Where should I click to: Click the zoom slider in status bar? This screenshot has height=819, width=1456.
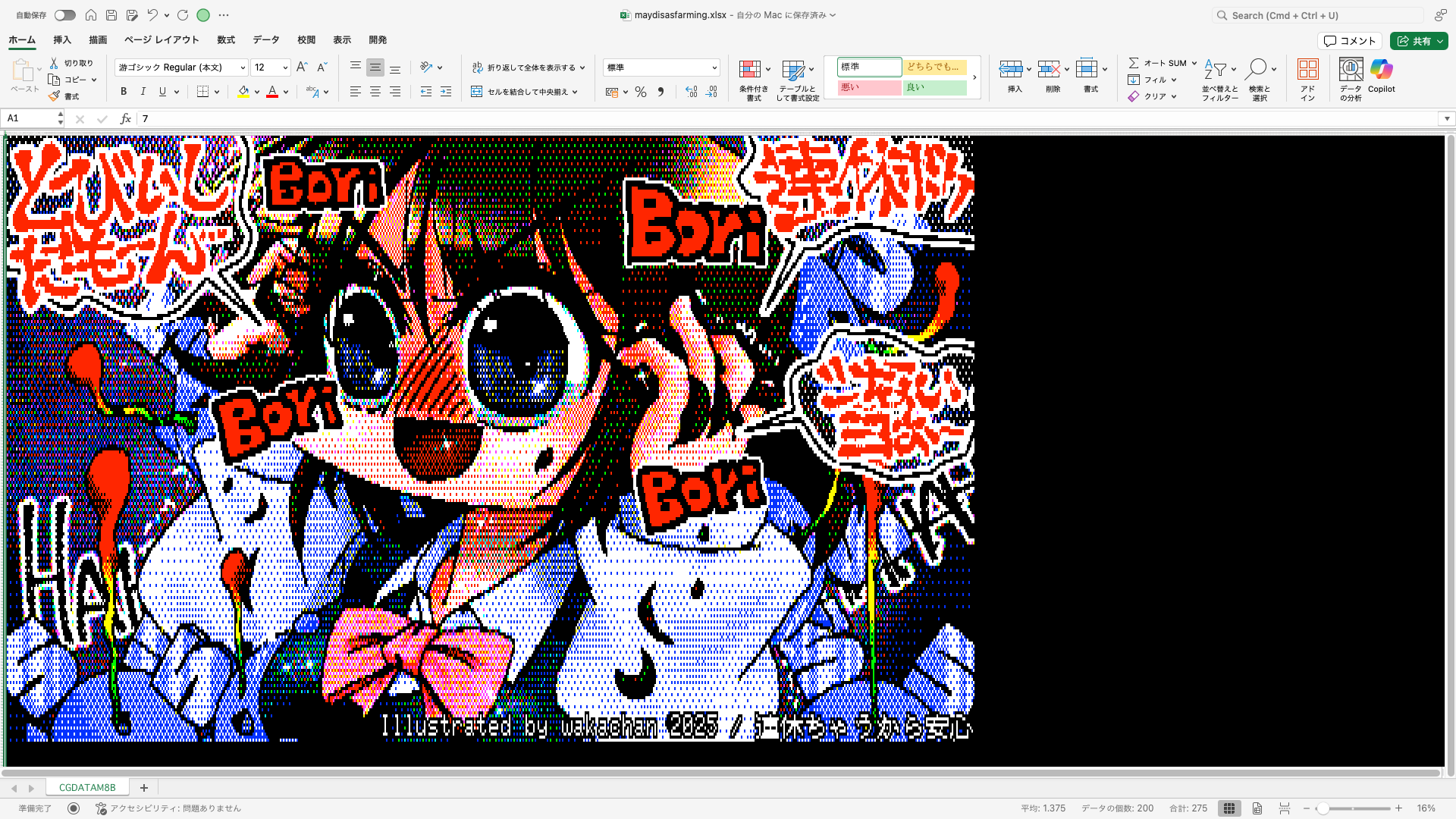click(x=1323, y=808)
